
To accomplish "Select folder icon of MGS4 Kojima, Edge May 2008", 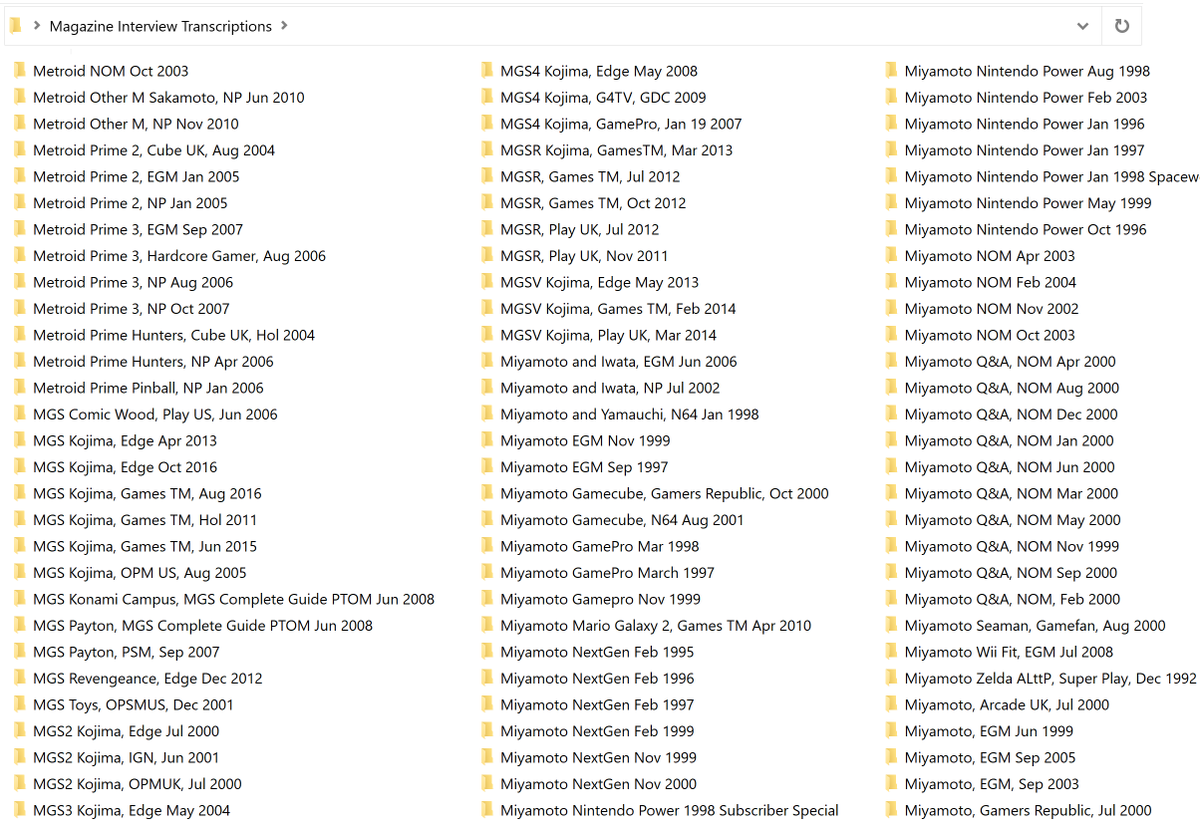I will 487,71.
